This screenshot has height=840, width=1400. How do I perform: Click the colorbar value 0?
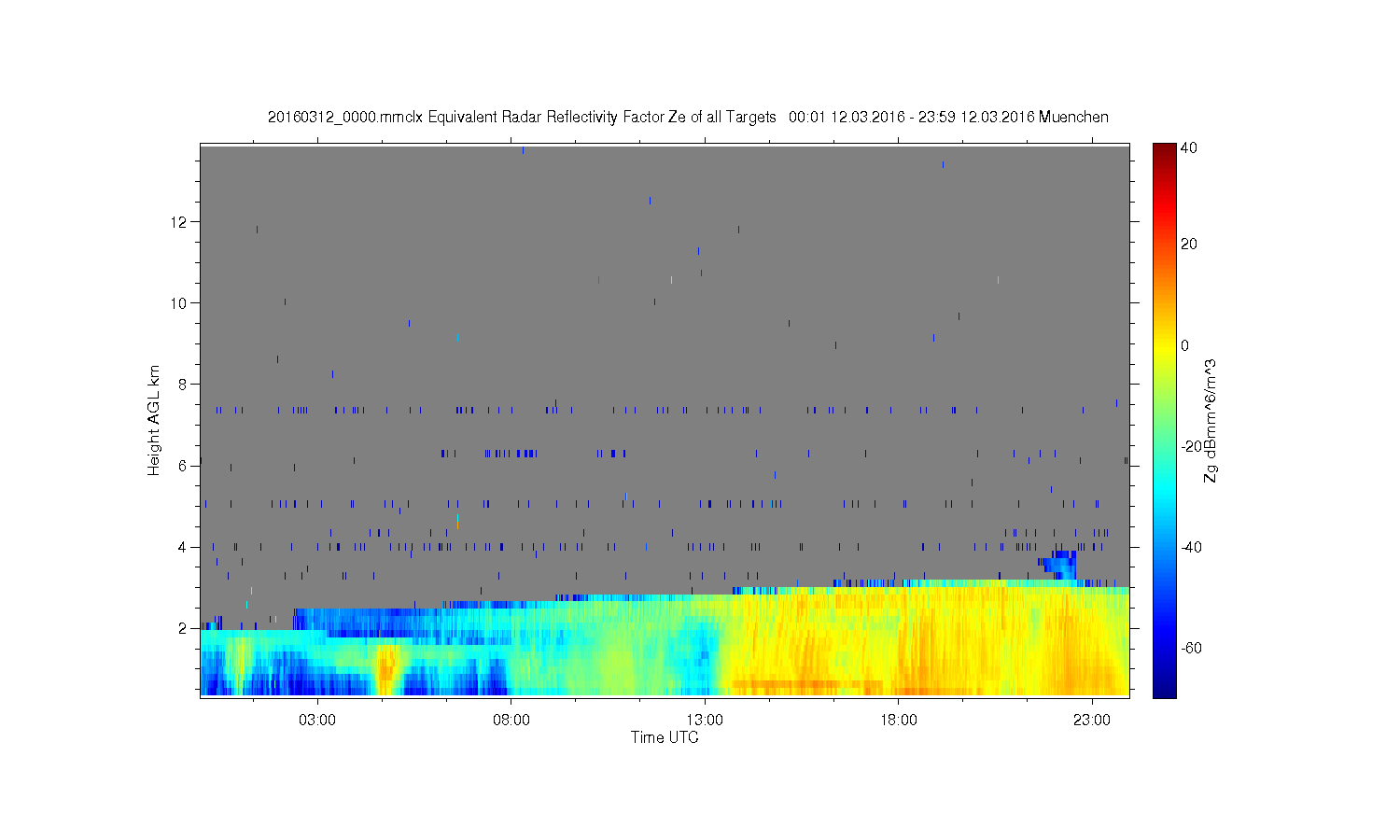(1185, 345)
